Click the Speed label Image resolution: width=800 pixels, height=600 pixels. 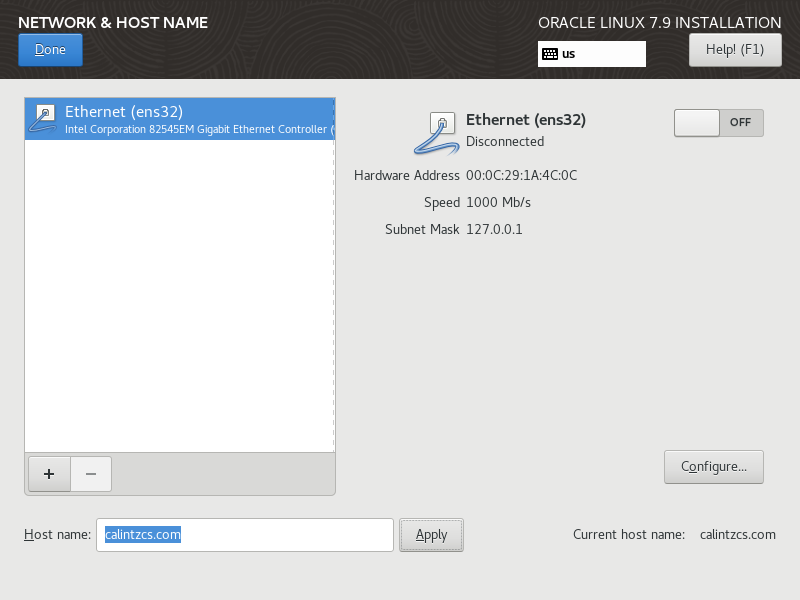point(442,203)
